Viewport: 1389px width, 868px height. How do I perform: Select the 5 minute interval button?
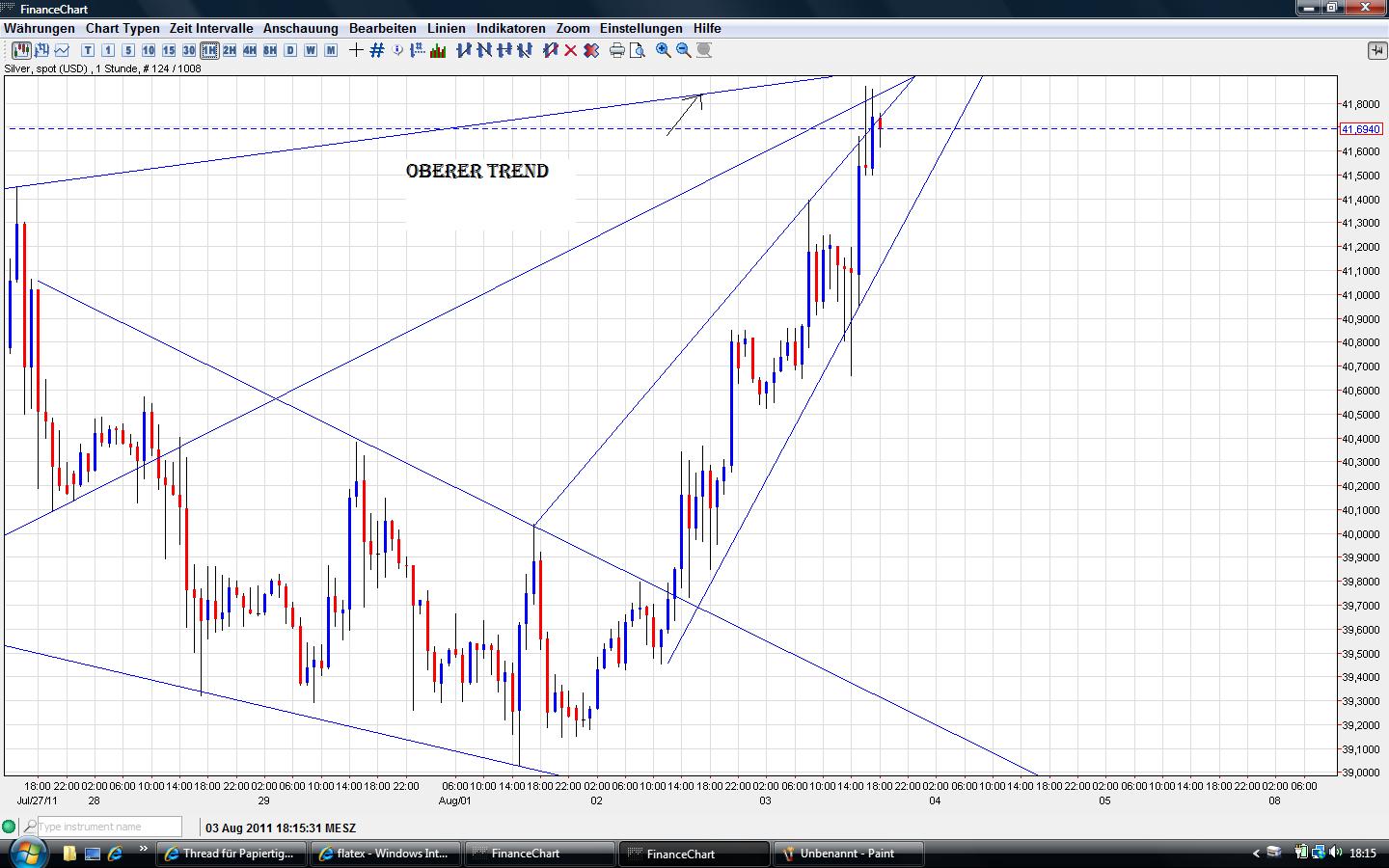(128, 50)
